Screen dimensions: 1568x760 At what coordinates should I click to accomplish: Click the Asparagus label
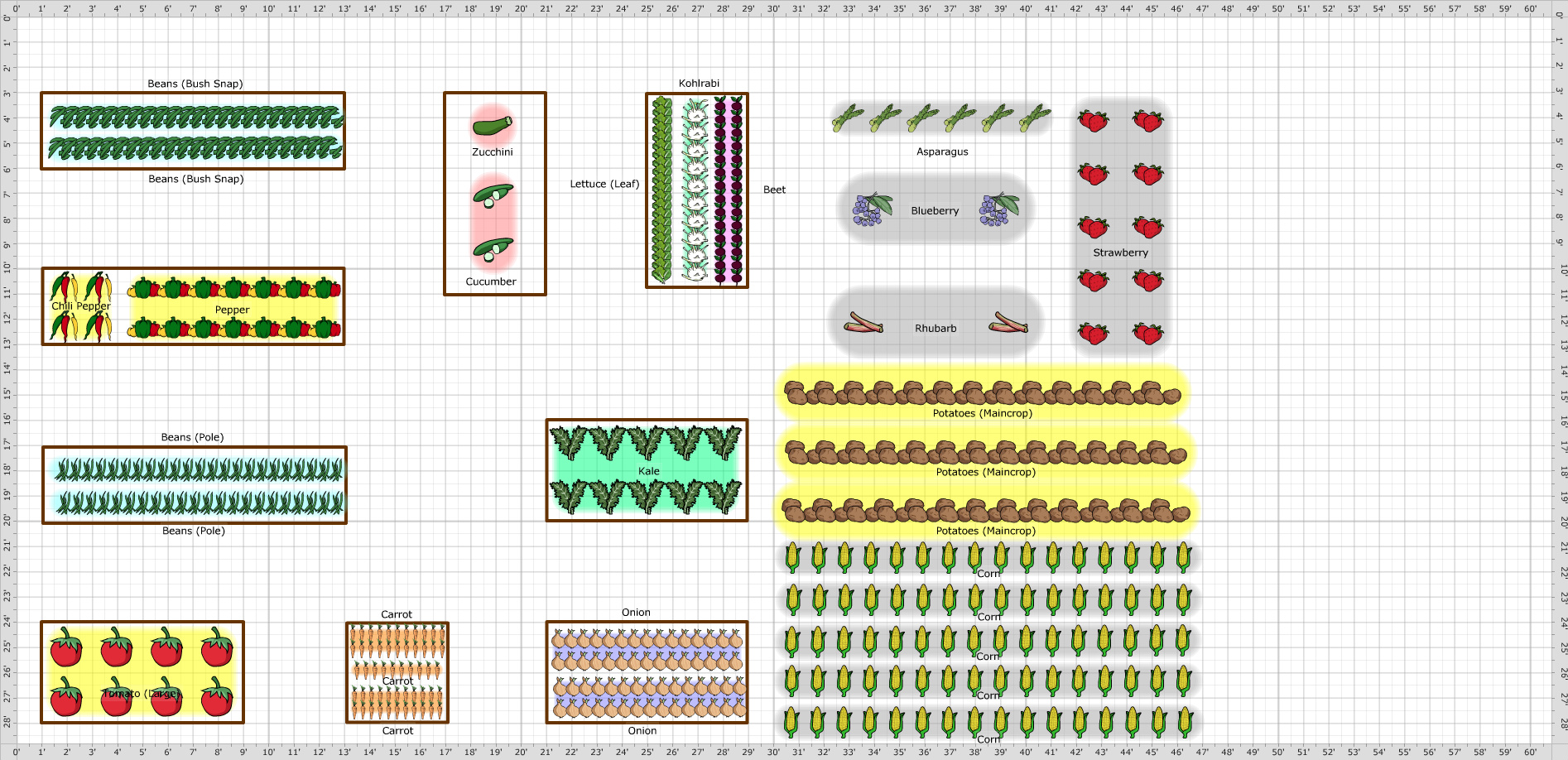click(x=942, y=152)
